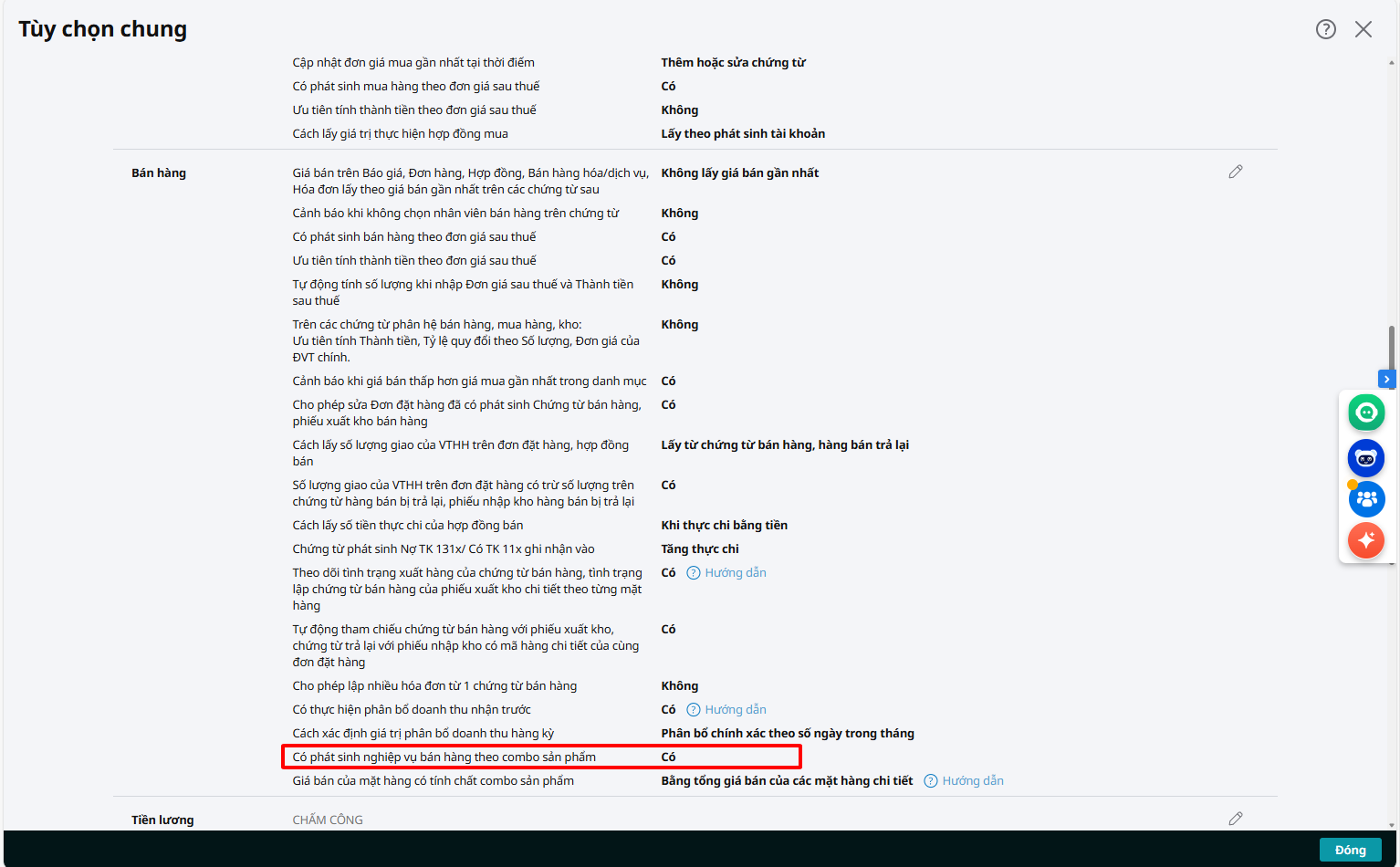Edit the Tiền lương section with pencil icon
This screenshot has width=1400, height=867.
(x=1236, y=819)
